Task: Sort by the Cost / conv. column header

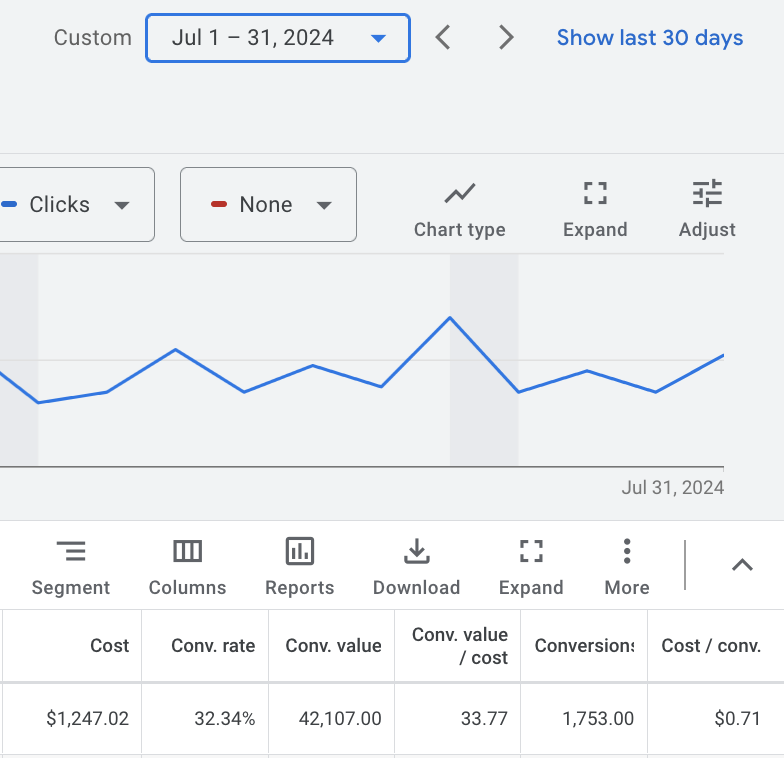Action: click(711, 646)
